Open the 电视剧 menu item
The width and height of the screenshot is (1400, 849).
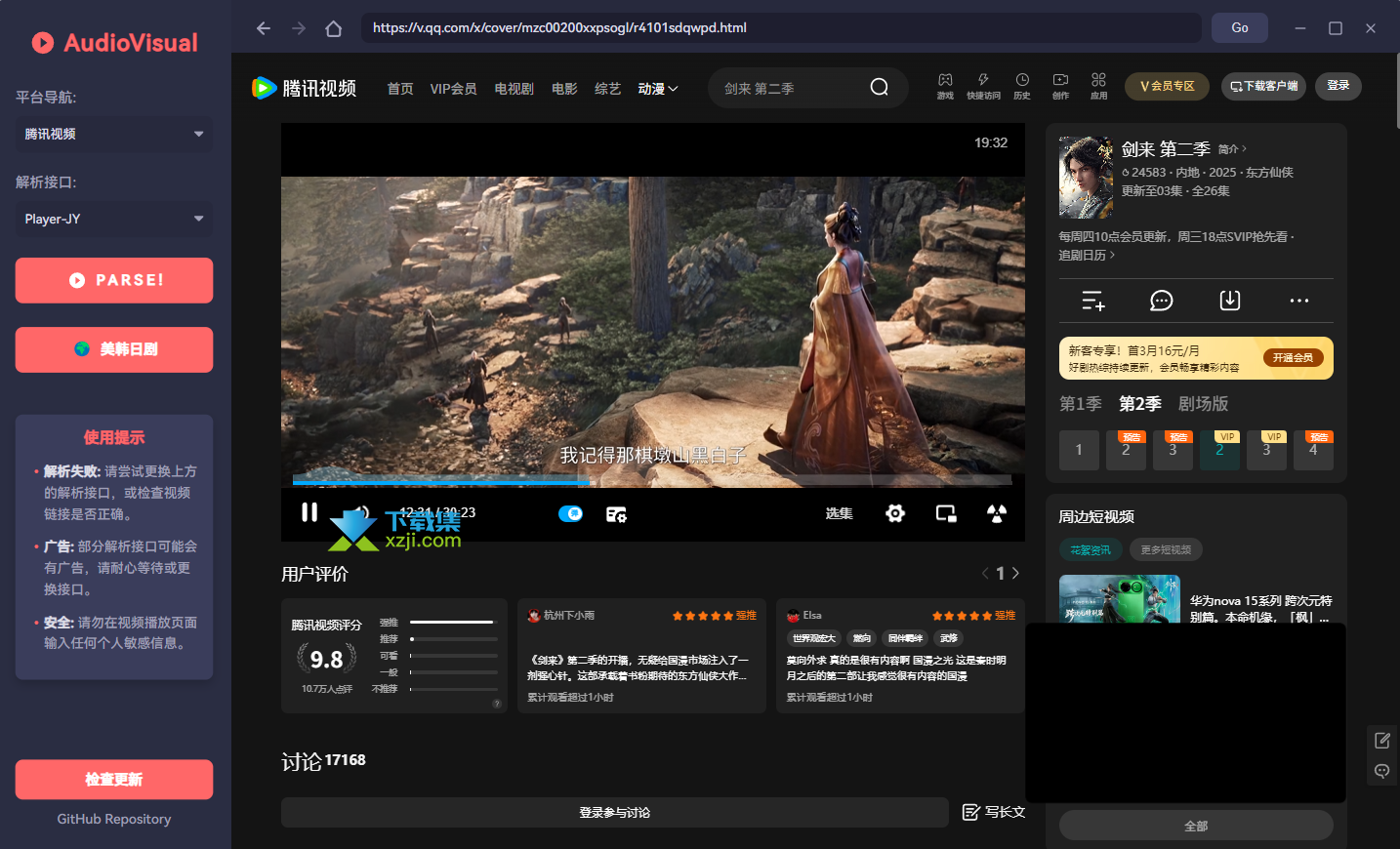(514, 89)
